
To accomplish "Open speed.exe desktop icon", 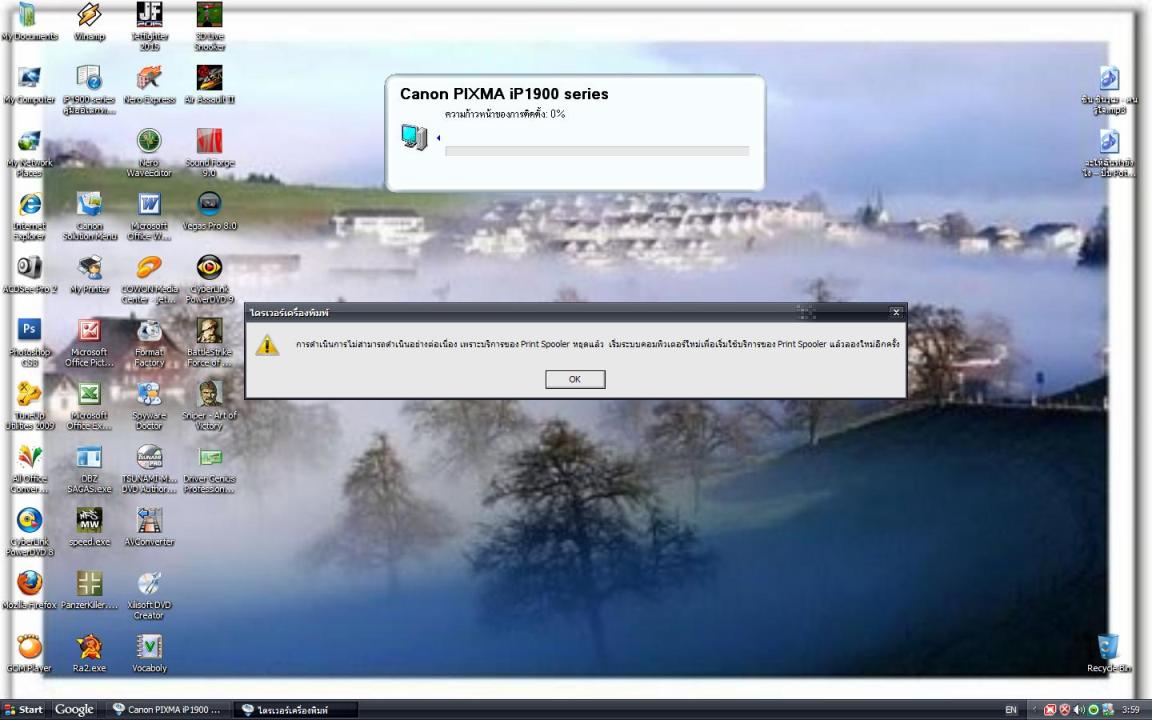I will [89, 528].
